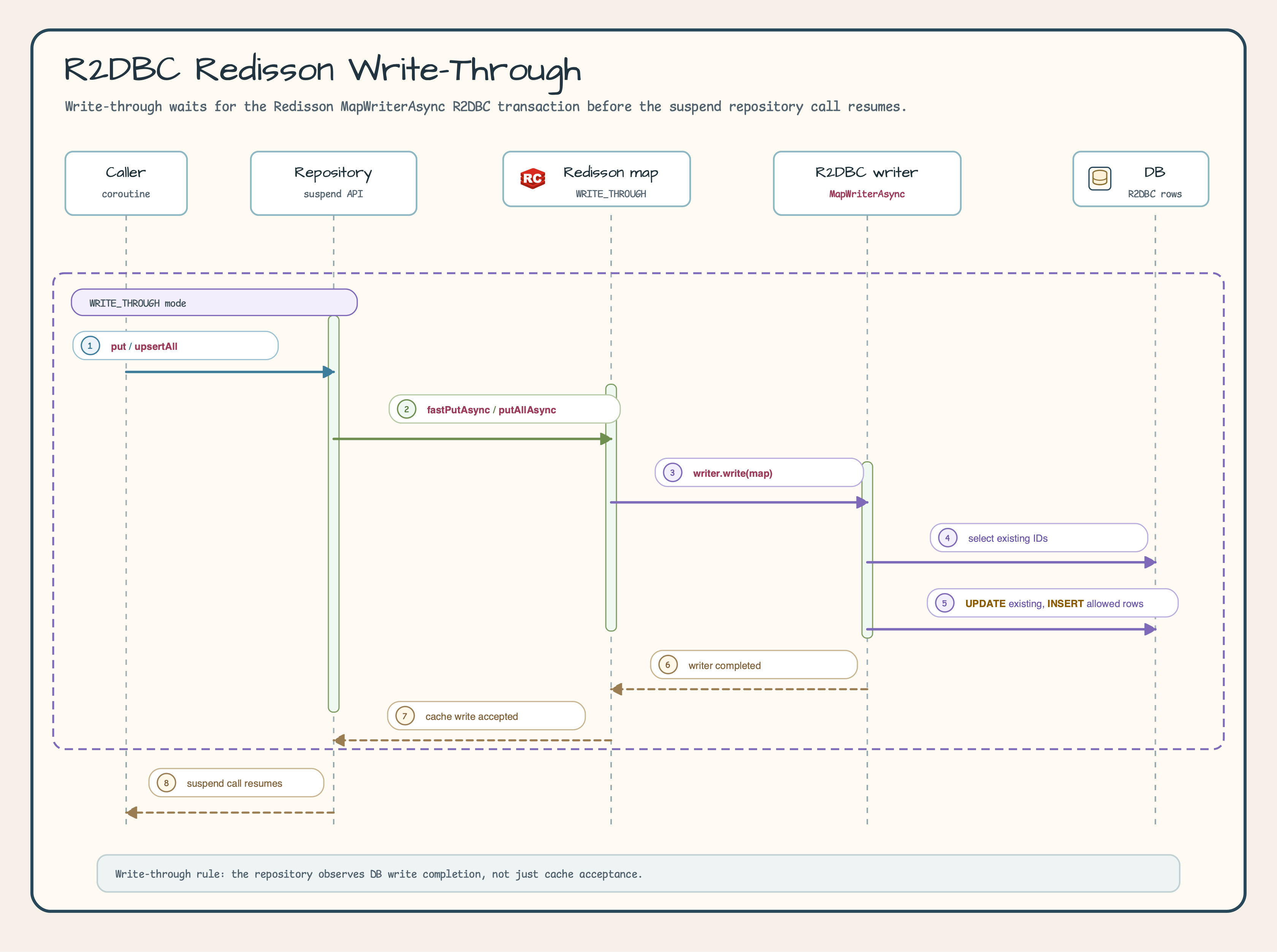The height and width of the screenshot is (952, 1277).
Task: Select the Repository suspend API participant box
Action: click(x=333, y=183)
